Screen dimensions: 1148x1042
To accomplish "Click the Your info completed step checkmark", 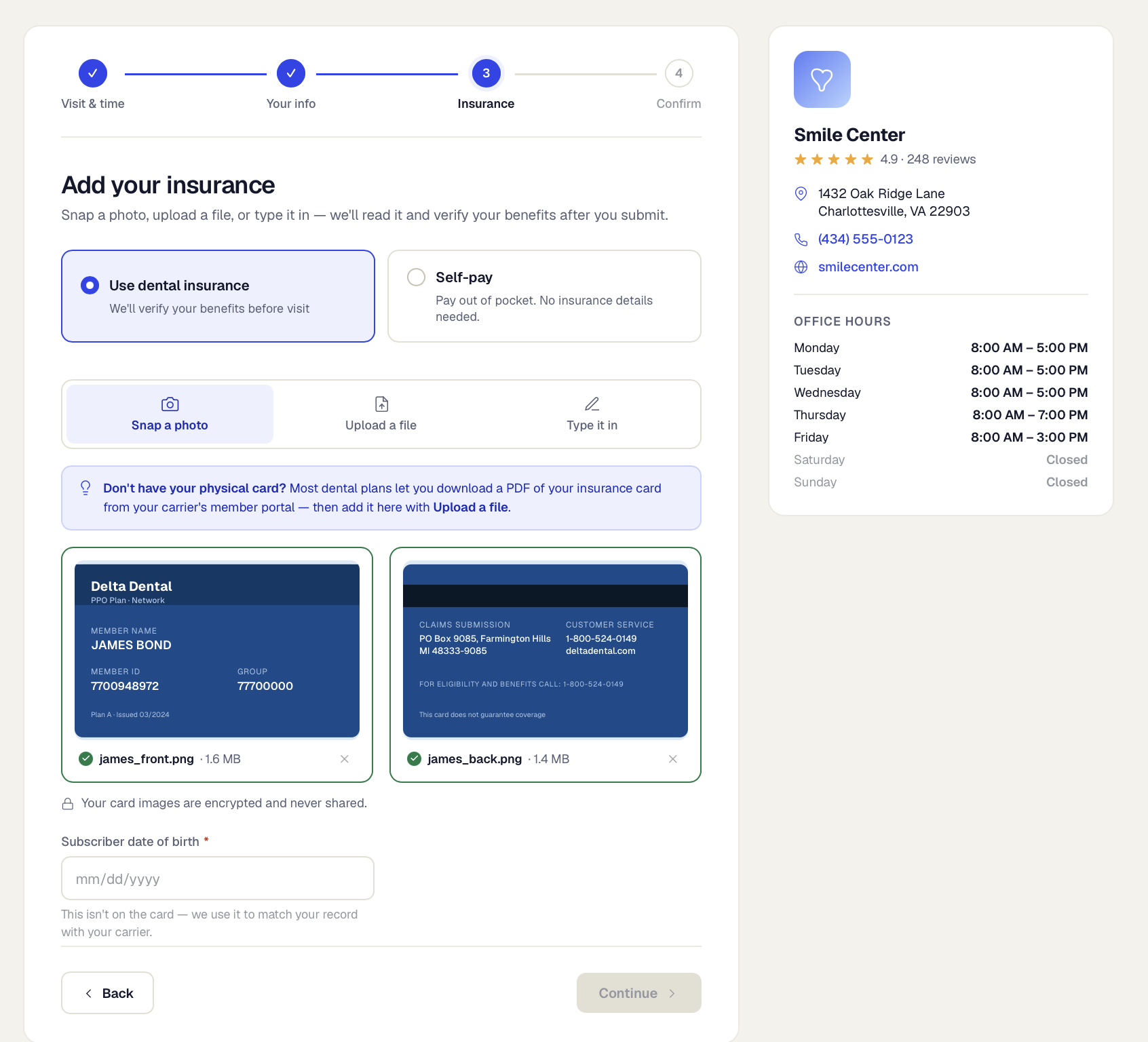I will 291,73.
